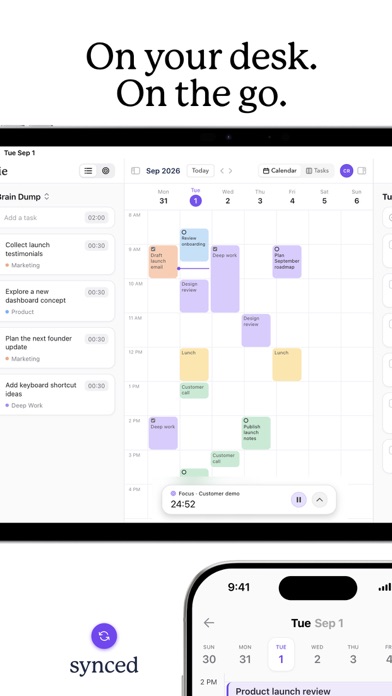This screenshot has height=696, width=392.
Task: Click Marketing tag dot on Collect launch testimonials
Action: click(x=7, y=265)
